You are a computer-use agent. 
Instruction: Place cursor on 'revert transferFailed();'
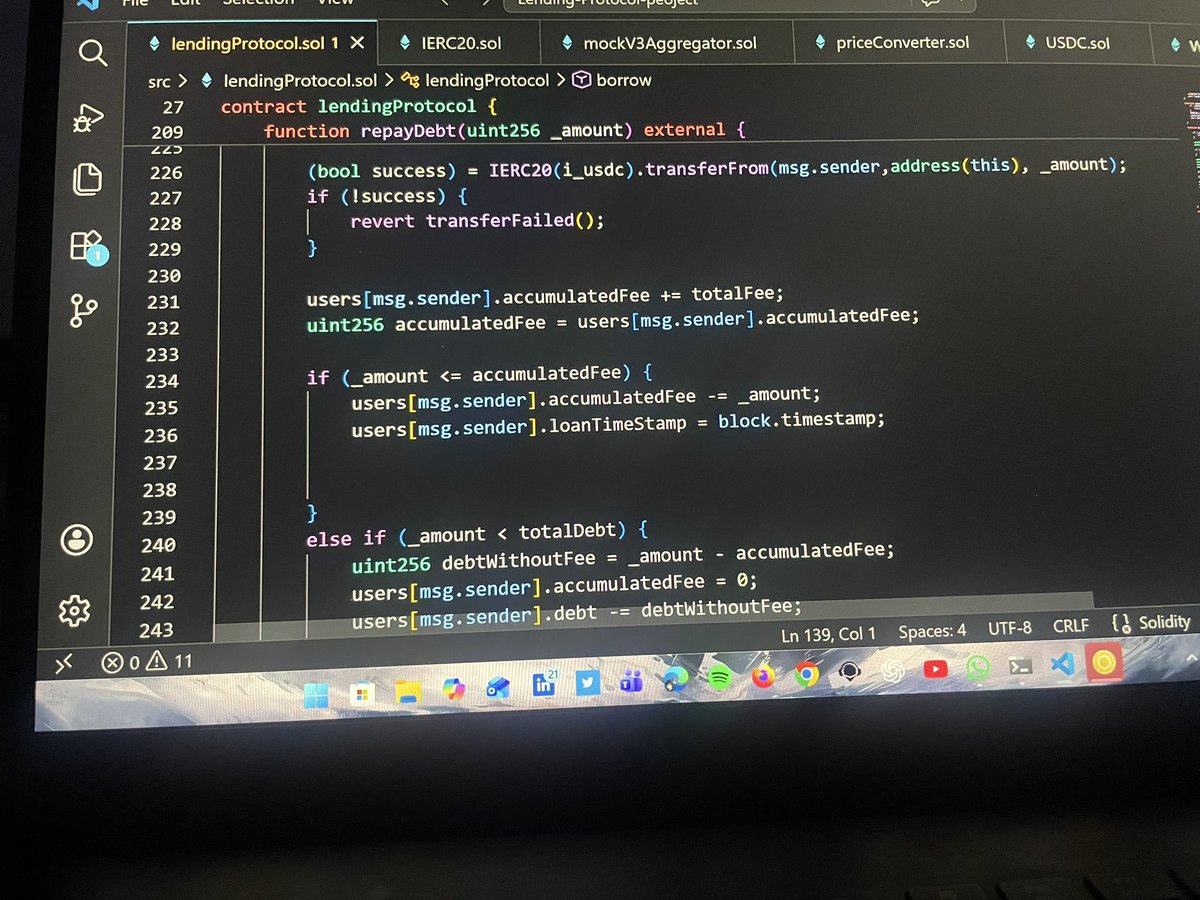477,220
